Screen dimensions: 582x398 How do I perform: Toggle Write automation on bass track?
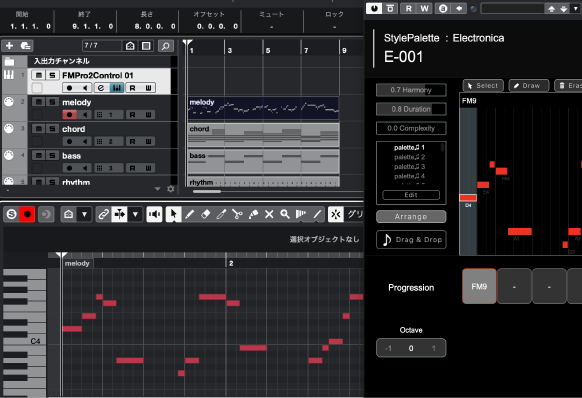(148, 168)
